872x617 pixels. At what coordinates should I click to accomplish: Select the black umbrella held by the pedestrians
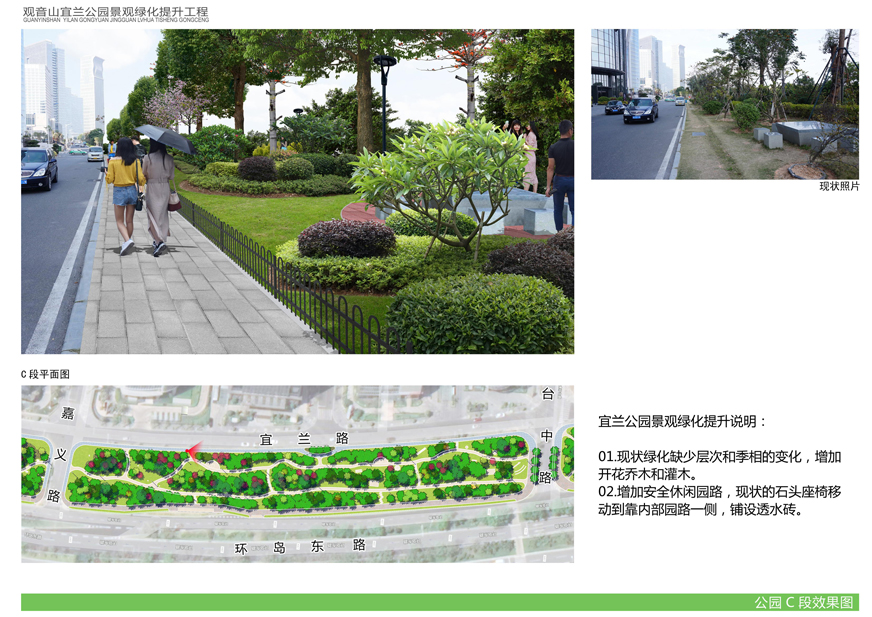165,138
